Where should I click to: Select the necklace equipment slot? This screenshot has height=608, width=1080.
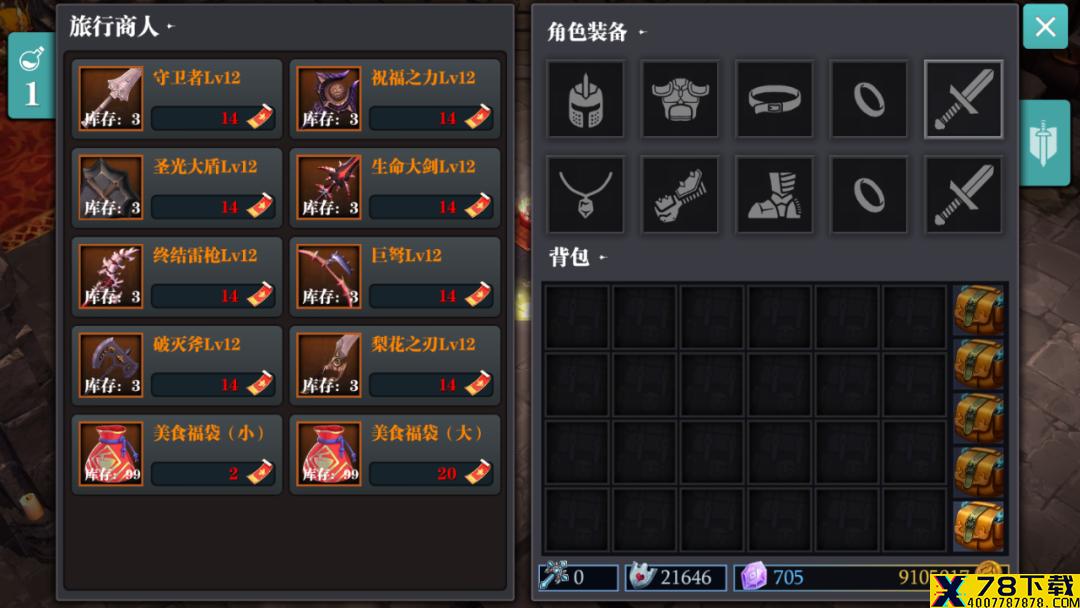(x=585, y=195)
